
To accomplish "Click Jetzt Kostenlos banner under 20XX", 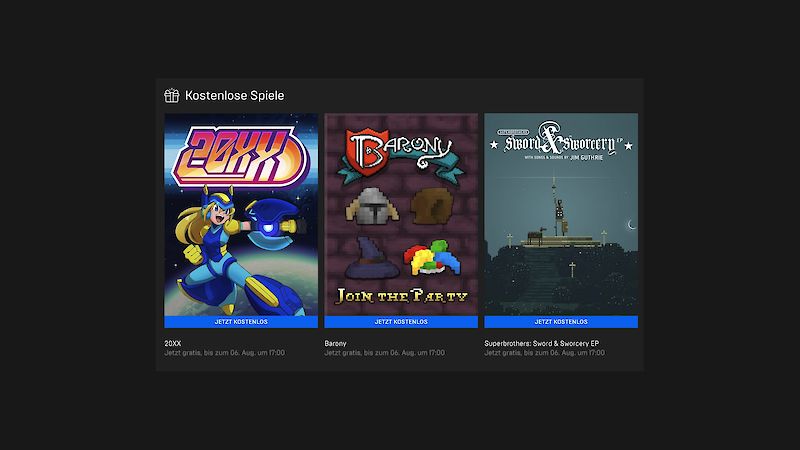I will click(241, 322).
